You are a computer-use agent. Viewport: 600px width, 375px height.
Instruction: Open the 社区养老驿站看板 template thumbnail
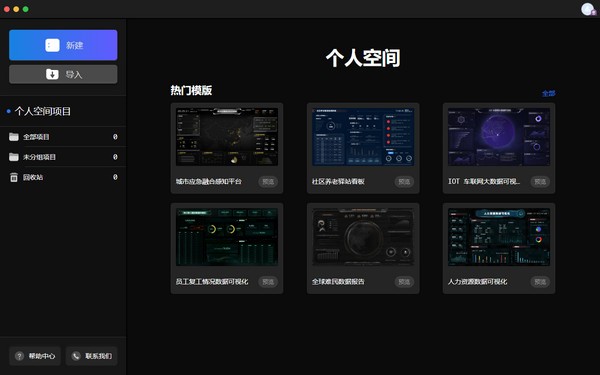coord(363,137)
